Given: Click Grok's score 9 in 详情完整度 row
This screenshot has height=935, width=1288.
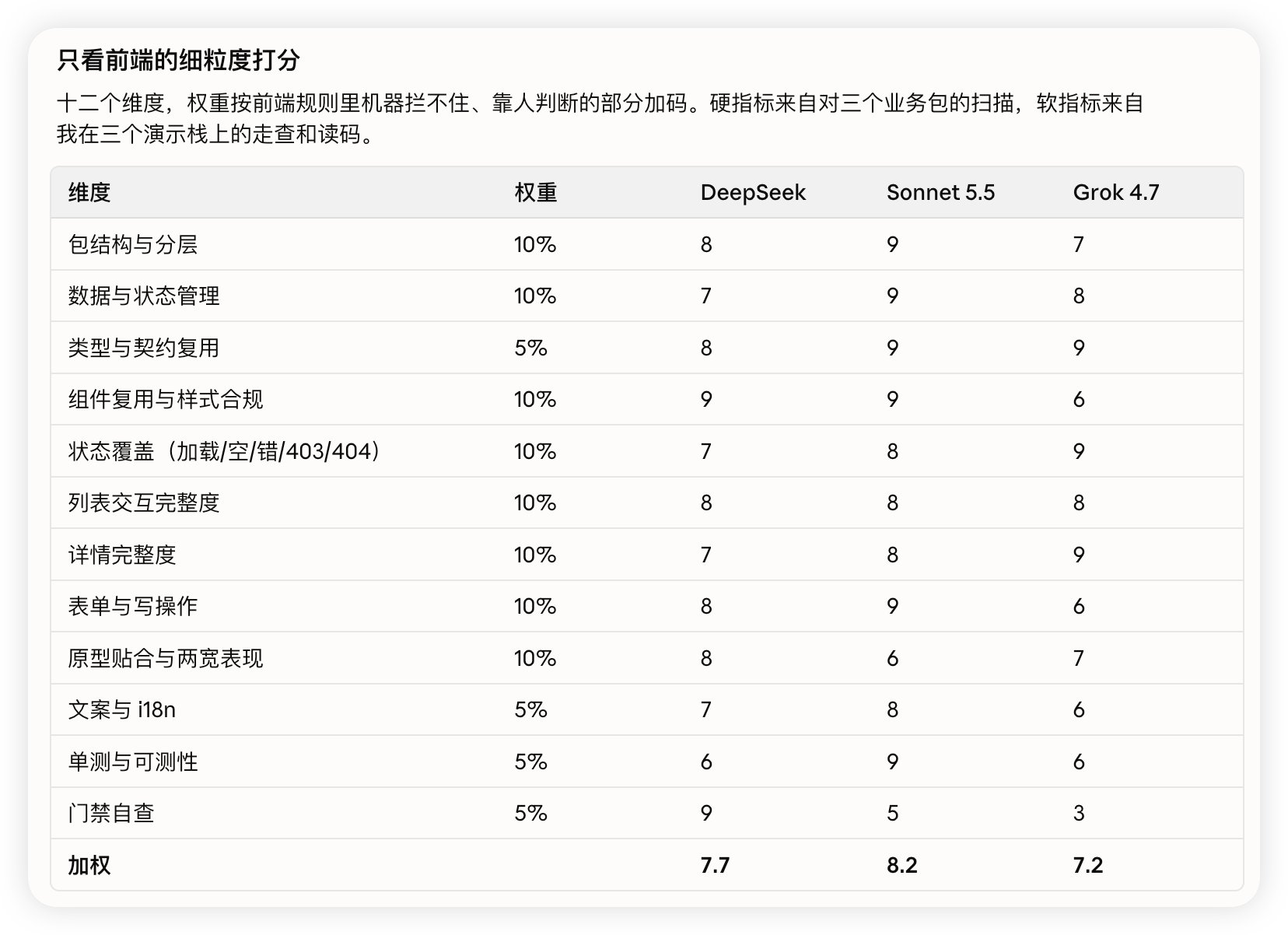Looking at the screenshot, I should click(1079, 555).
